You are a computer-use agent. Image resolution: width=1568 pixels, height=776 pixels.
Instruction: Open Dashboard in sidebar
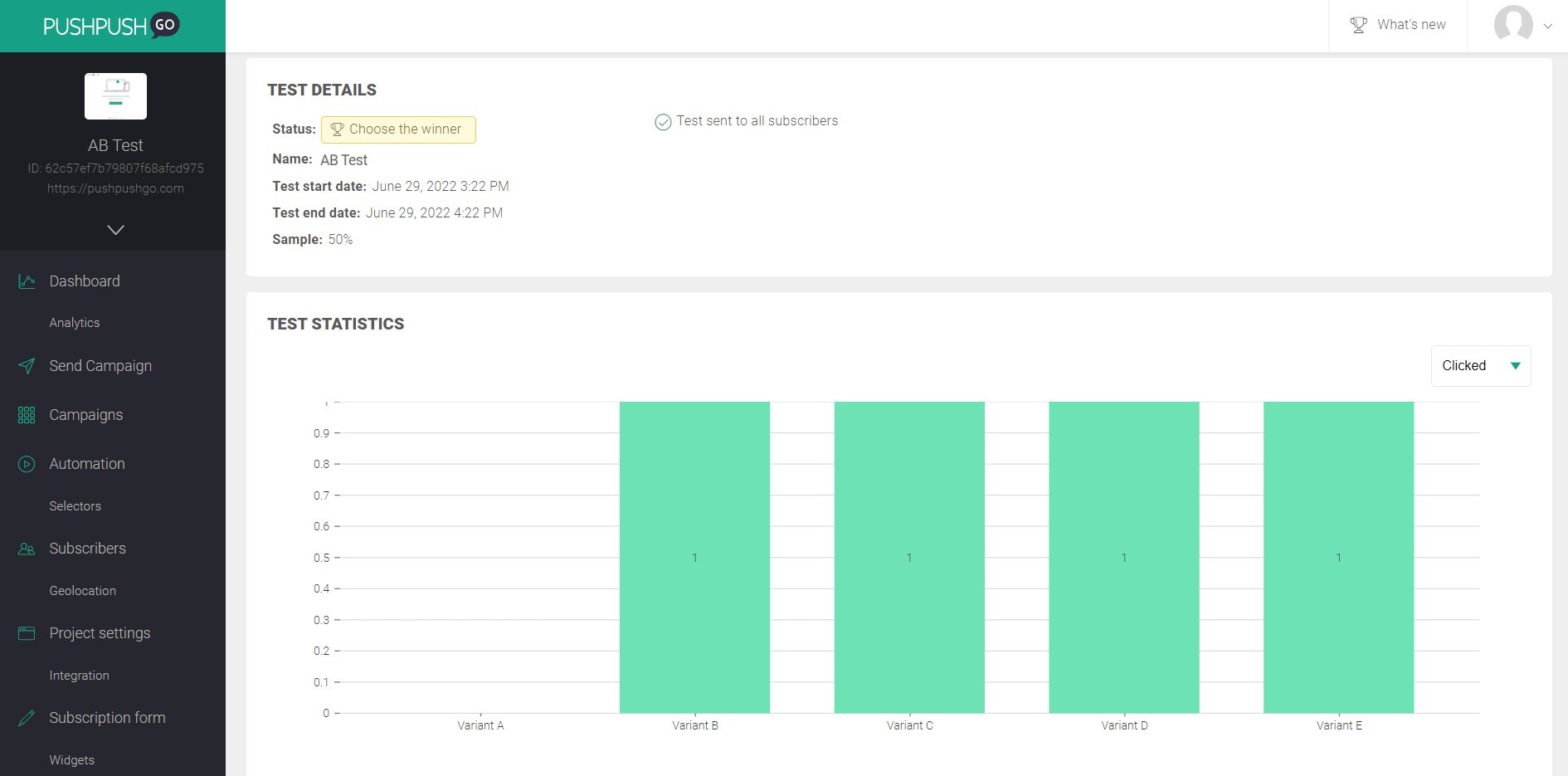[85, 281]
